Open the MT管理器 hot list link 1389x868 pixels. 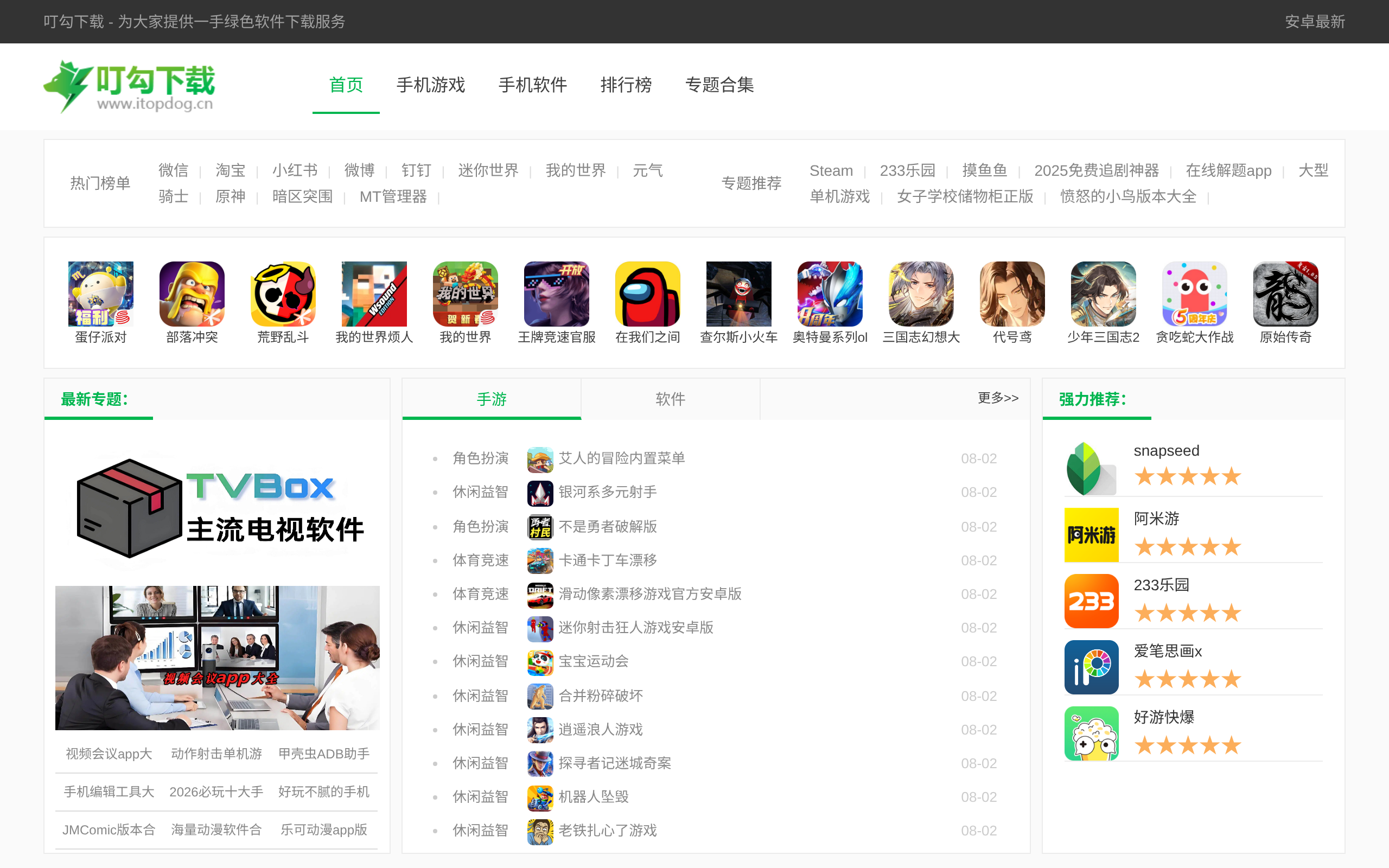click(393, 196)
